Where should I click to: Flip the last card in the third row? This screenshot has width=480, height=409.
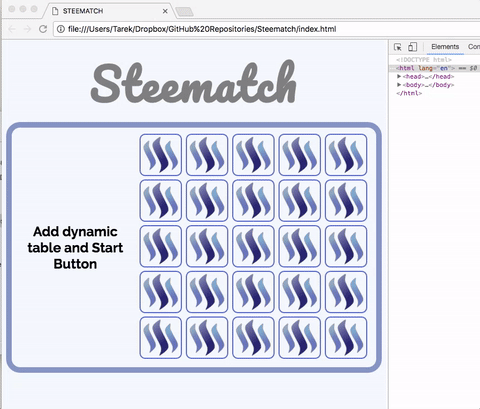(x=346, y=246)
